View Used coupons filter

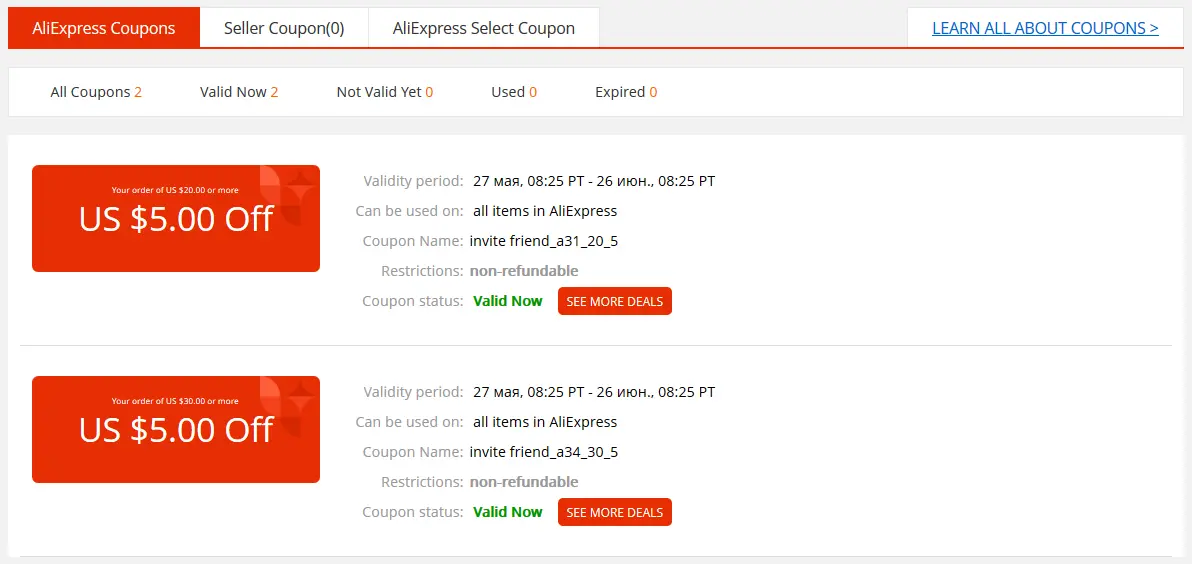click(514, 92)
